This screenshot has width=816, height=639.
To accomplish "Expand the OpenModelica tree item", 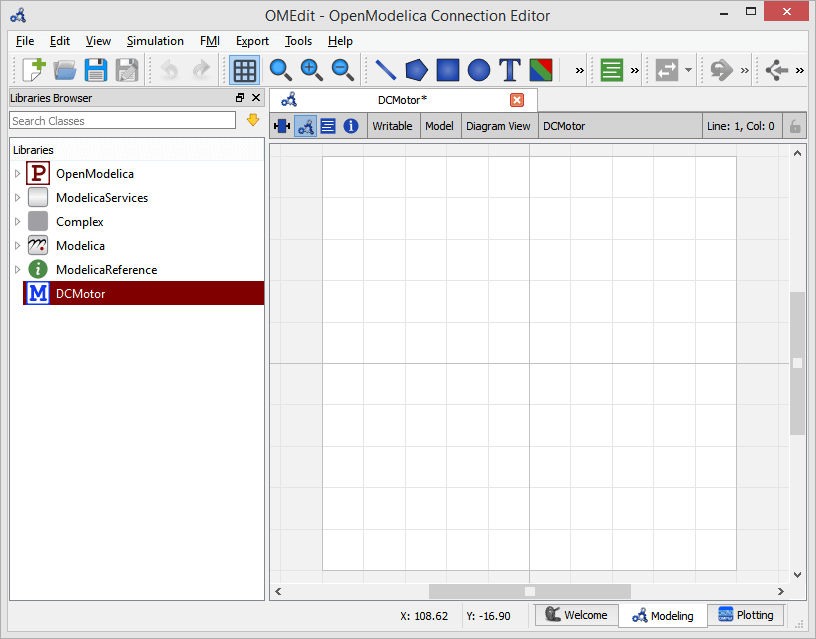I will coord(17,173).
